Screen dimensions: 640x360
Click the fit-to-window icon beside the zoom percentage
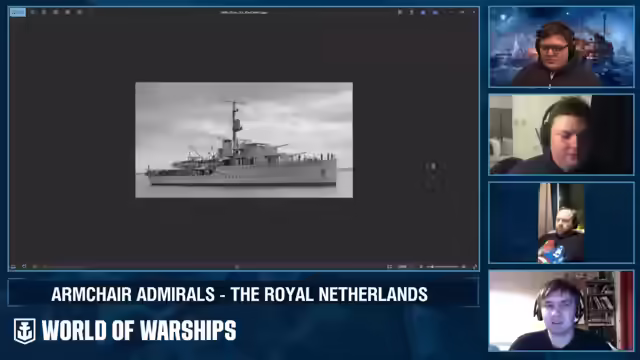coord(389,267)
